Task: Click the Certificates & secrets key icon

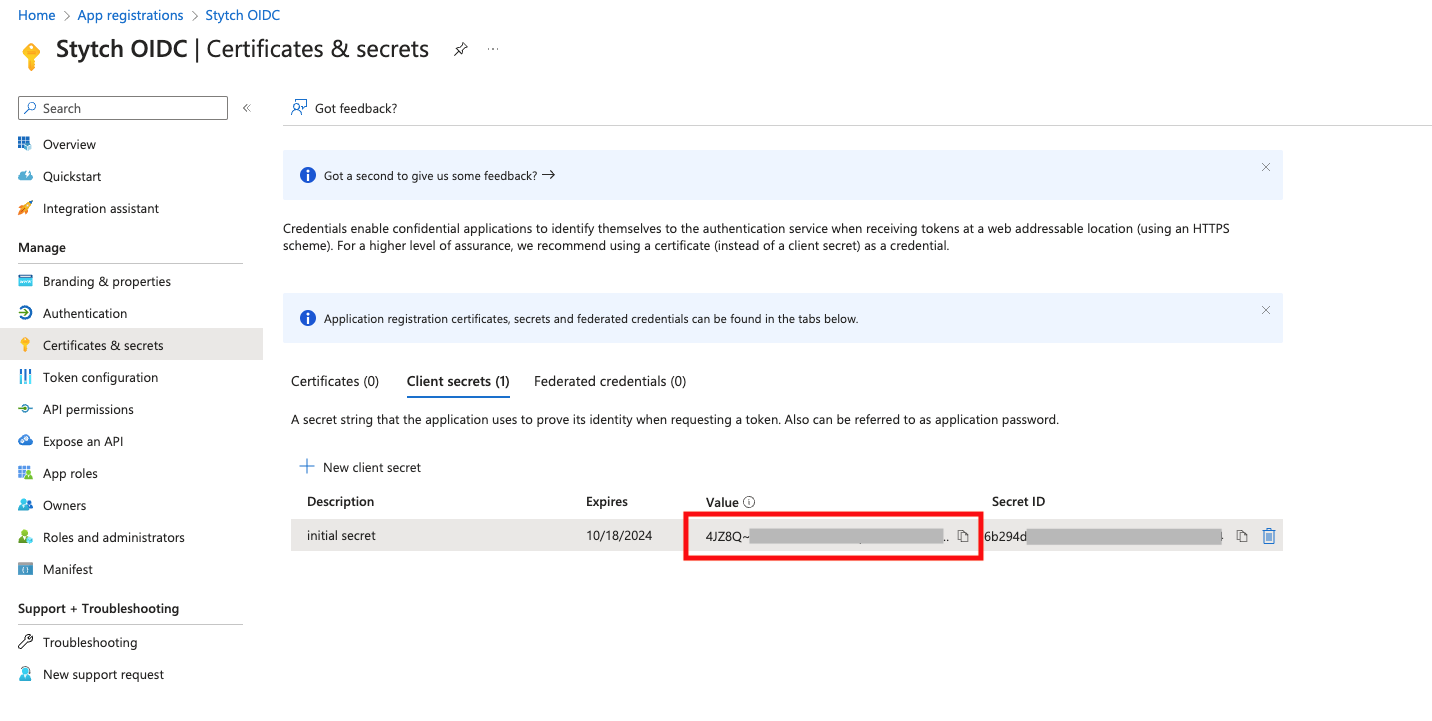Action: [25, 345]
